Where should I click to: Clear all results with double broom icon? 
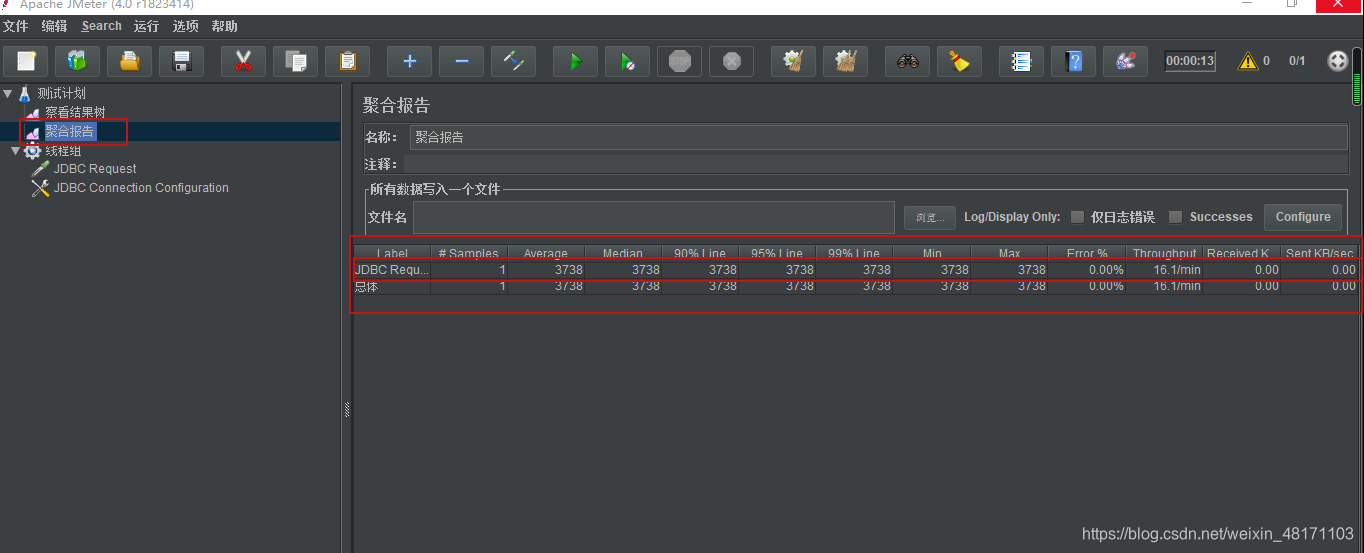pos(845,62)
